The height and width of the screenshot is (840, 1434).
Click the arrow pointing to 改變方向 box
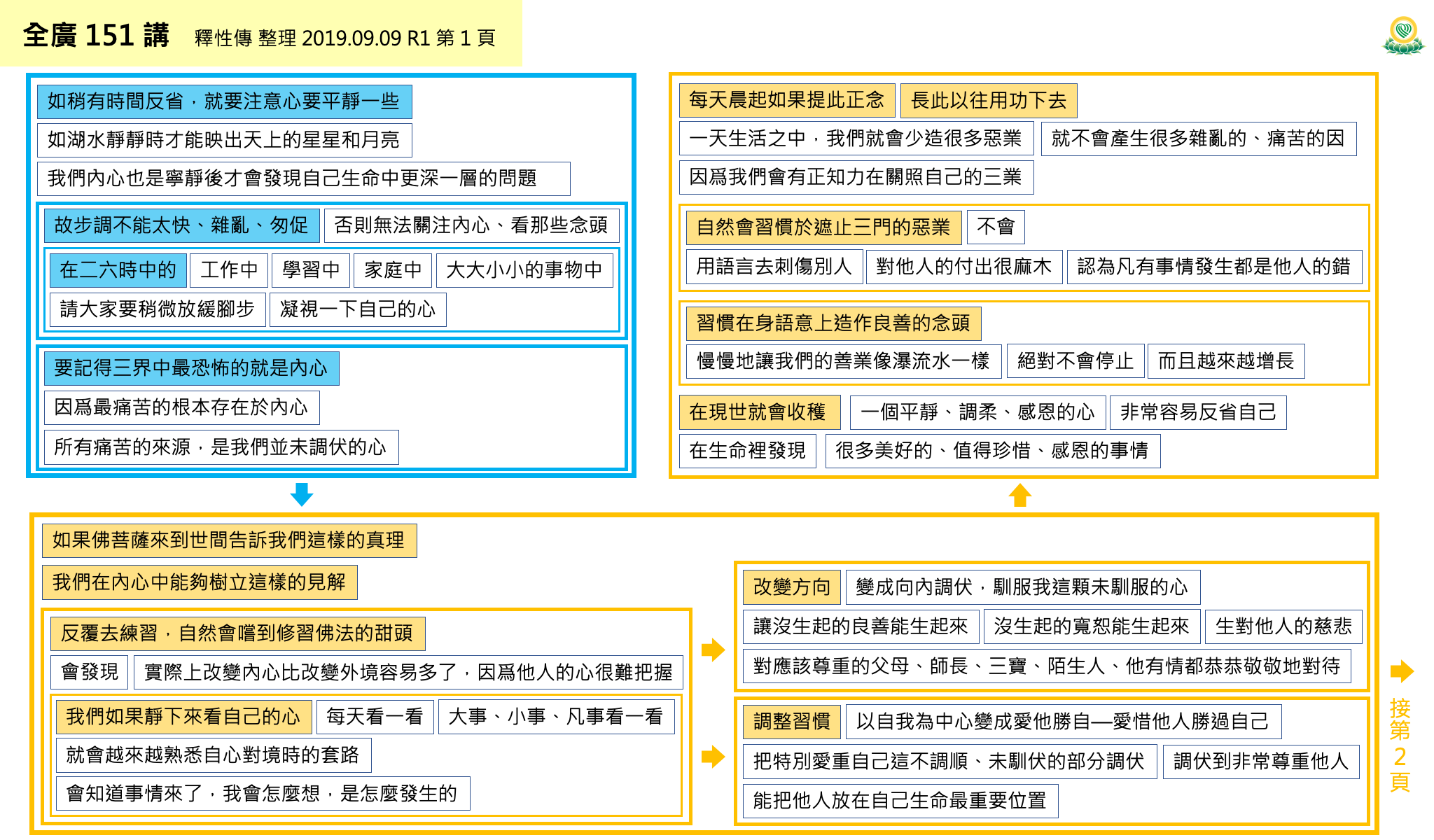[x=713, y=649]
